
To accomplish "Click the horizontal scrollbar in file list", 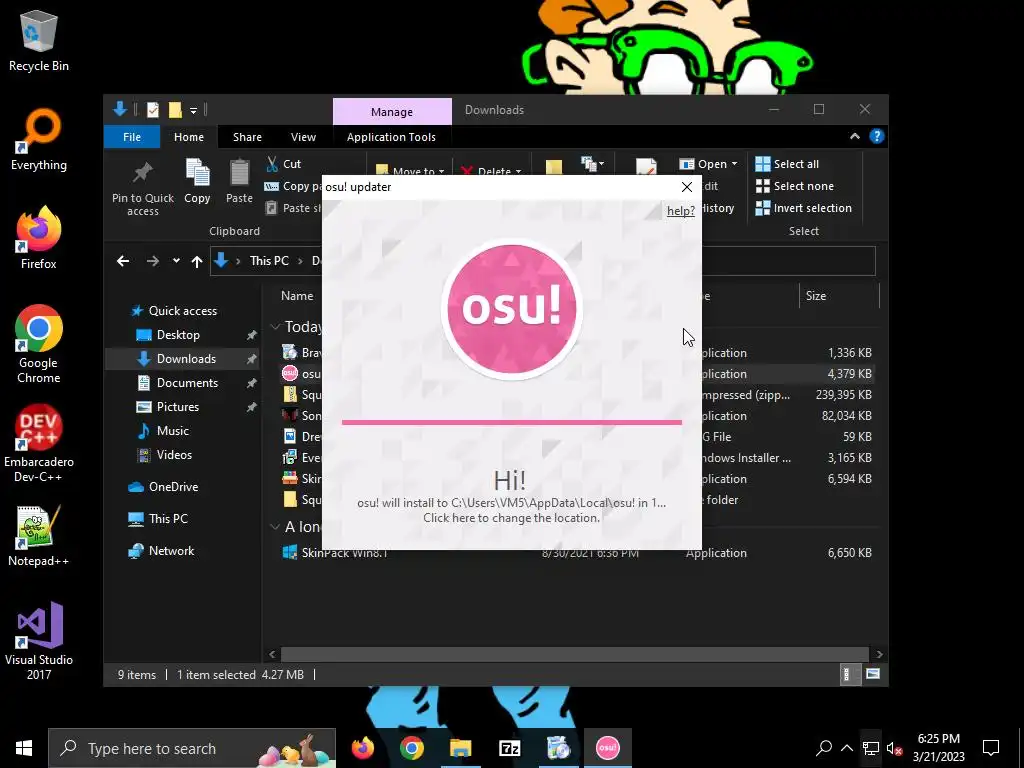I will pos(574,654).
